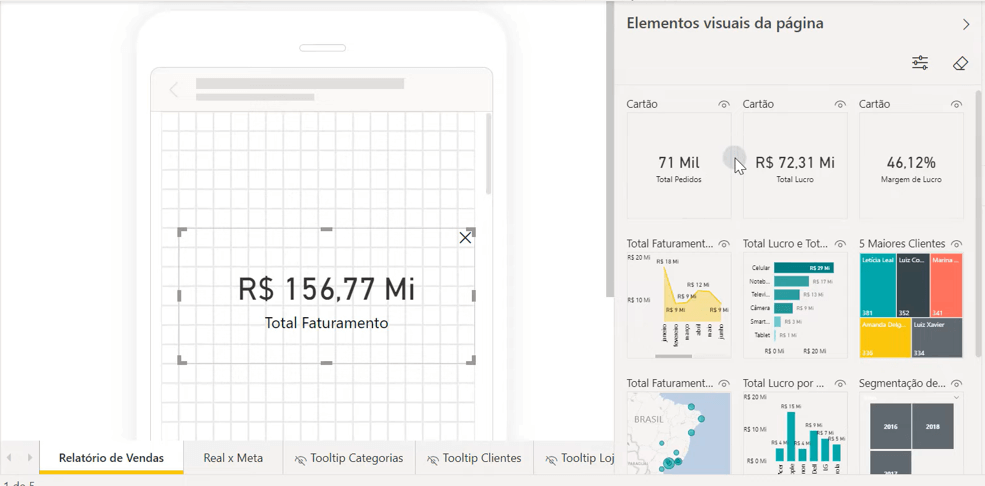
Task: Select the 5 Maiores Clientes treemap thumbnail
Action: coord(912,305)
